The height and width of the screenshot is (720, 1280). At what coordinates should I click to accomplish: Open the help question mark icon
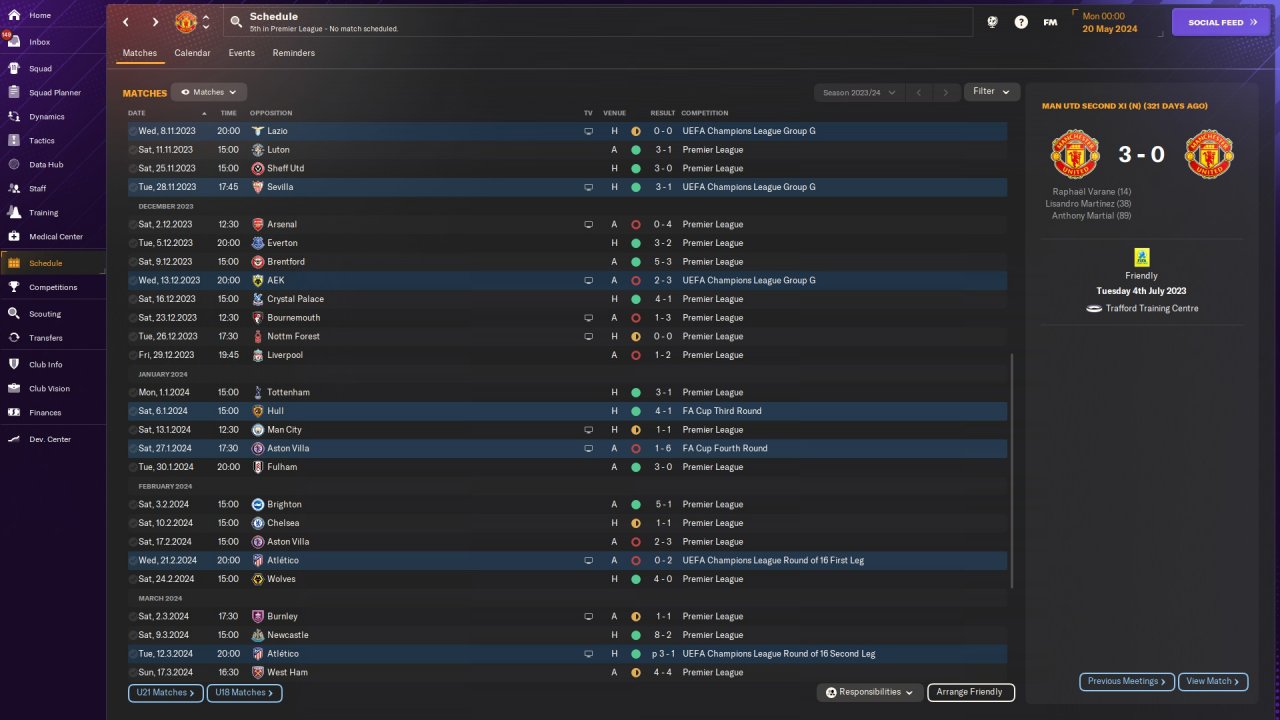click(1021, 22)
